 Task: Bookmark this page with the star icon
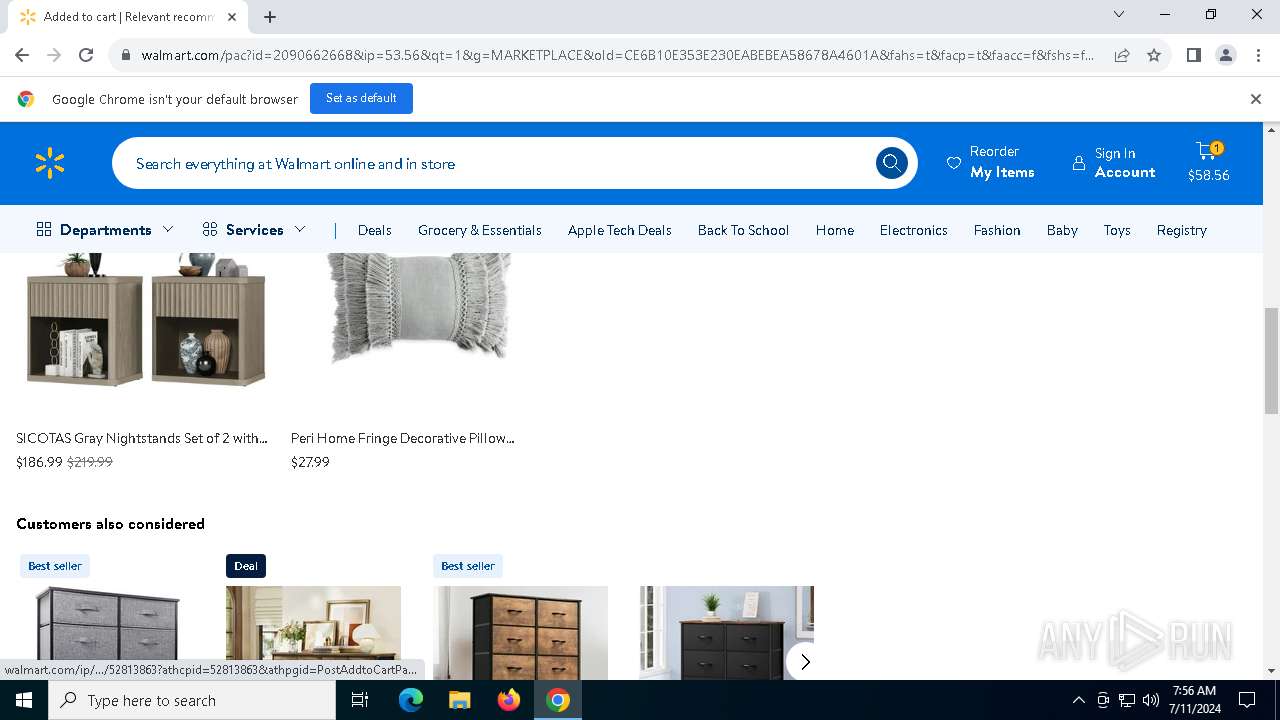[1154, 55]
